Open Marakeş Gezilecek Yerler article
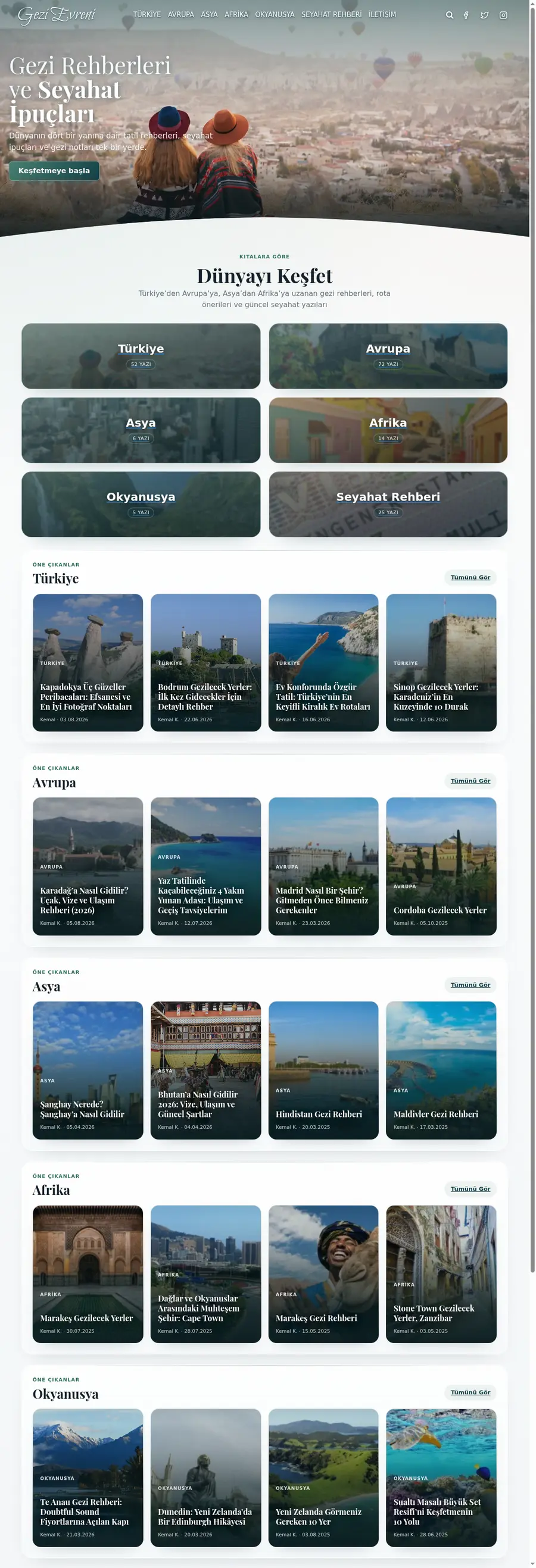Screen dimensions: 536x1568 tap(88, 1274)
